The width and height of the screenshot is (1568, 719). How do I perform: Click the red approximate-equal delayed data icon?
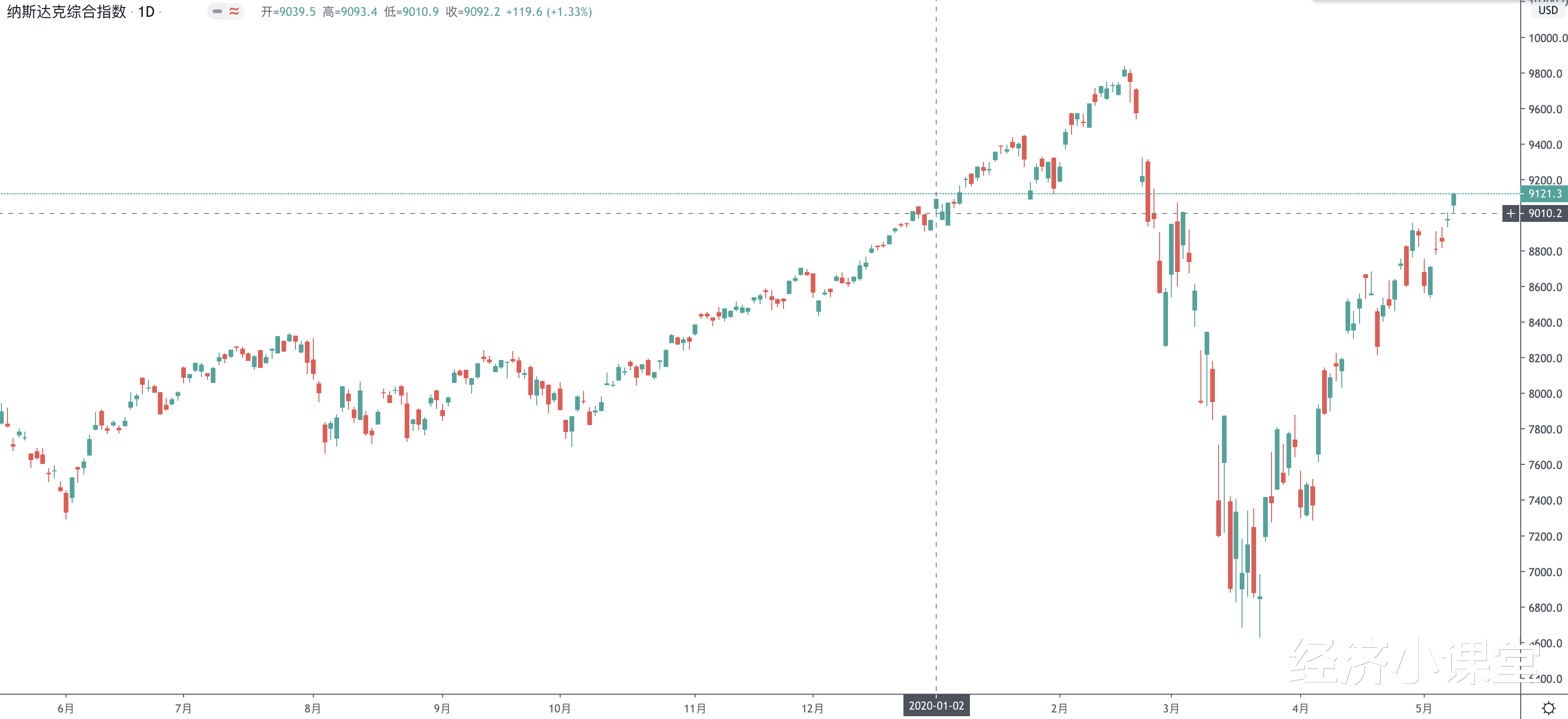click(234, 11)
